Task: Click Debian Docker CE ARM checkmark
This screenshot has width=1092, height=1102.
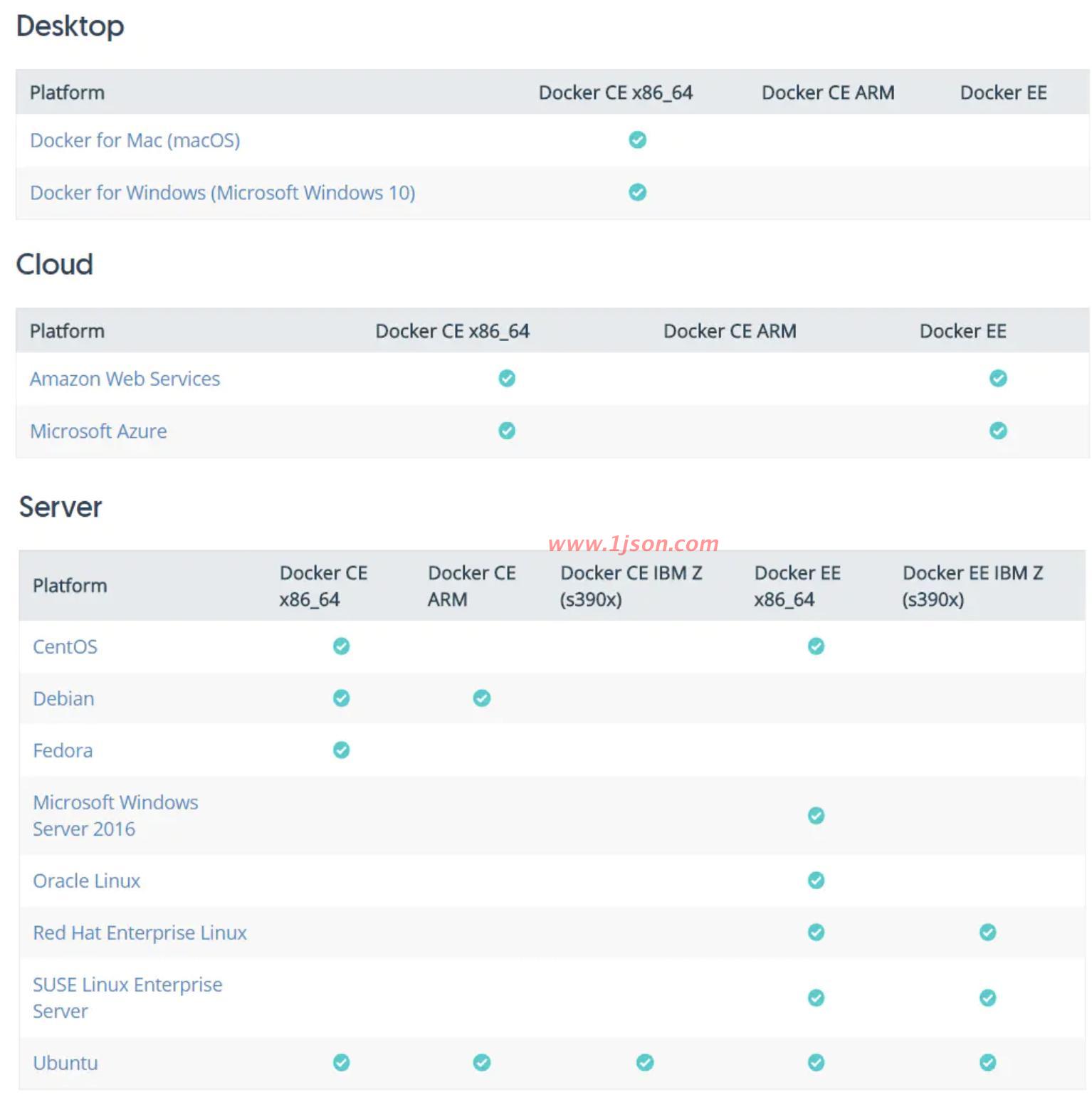Action: (x=482, y=698)
